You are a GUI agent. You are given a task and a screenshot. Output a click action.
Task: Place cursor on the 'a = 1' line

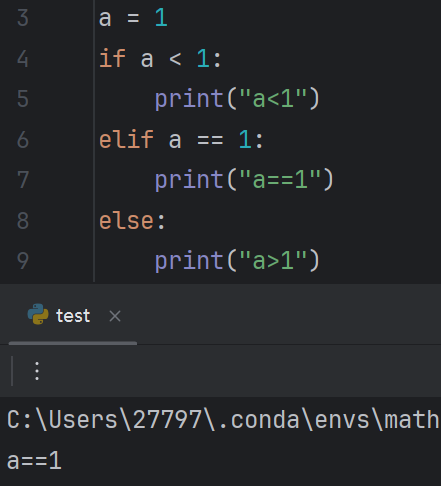click(133, 18)
